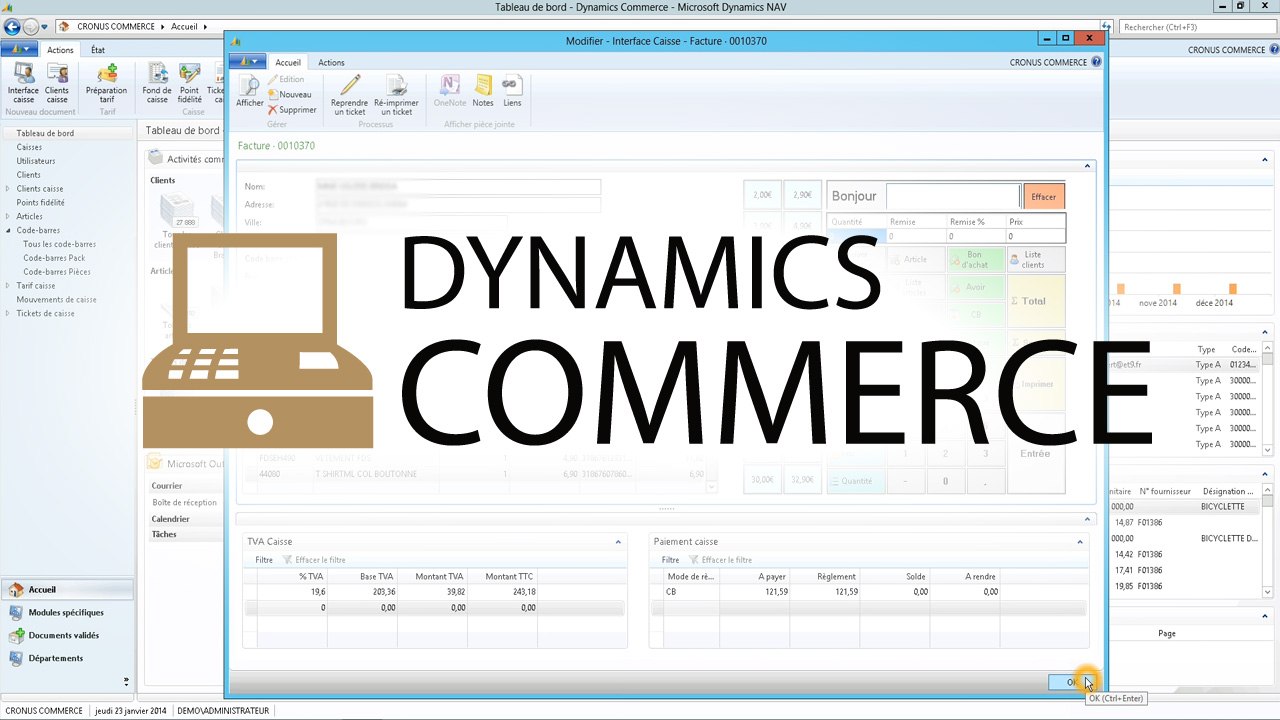Collapse the TVA Caisse section

[618, 542]
